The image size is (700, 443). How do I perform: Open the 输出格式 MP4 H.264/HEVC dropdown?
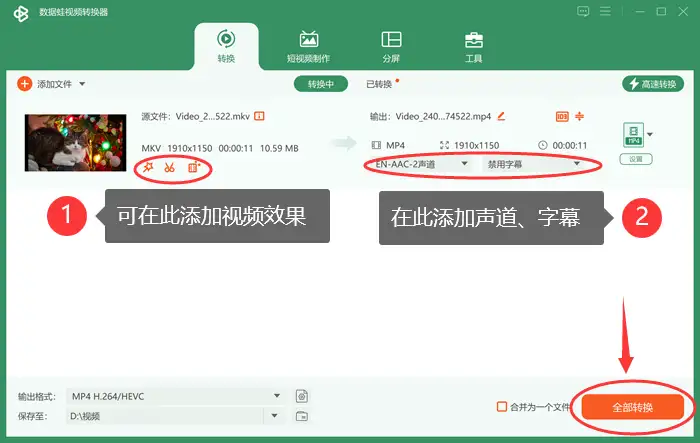pyautogui.click(x=175, y=396)
